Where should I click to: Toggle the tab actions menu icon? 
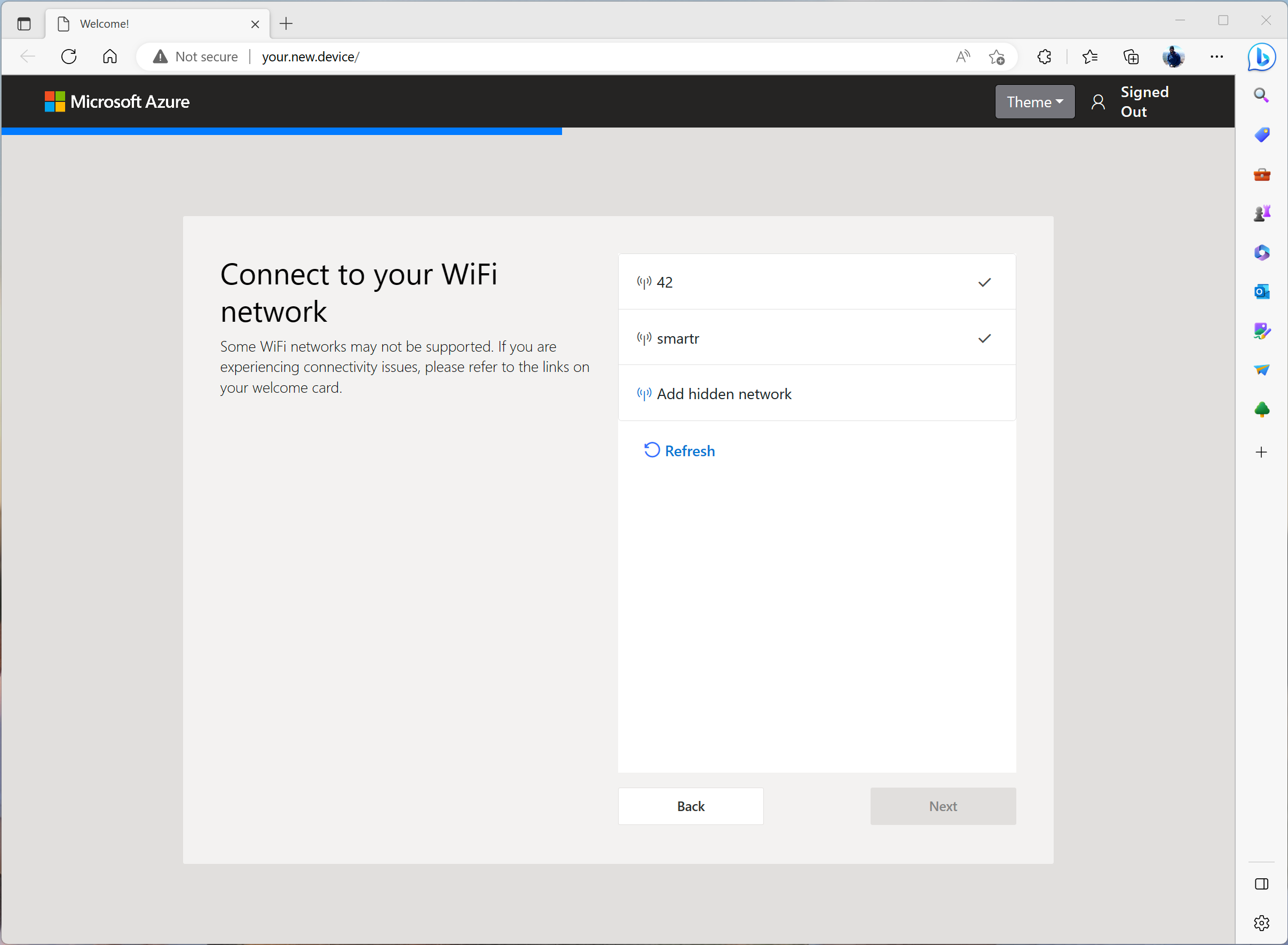pyautogui.click(x=24, y=24)
